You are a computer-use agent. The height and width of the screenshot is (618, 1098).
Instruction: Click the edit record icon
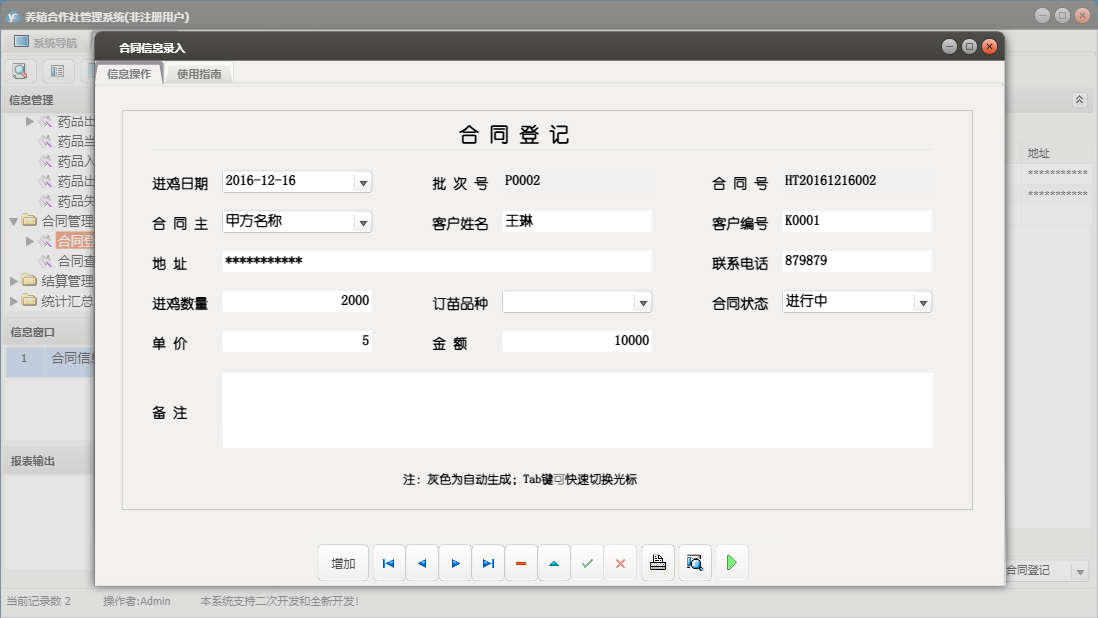(x=554, y=562)
